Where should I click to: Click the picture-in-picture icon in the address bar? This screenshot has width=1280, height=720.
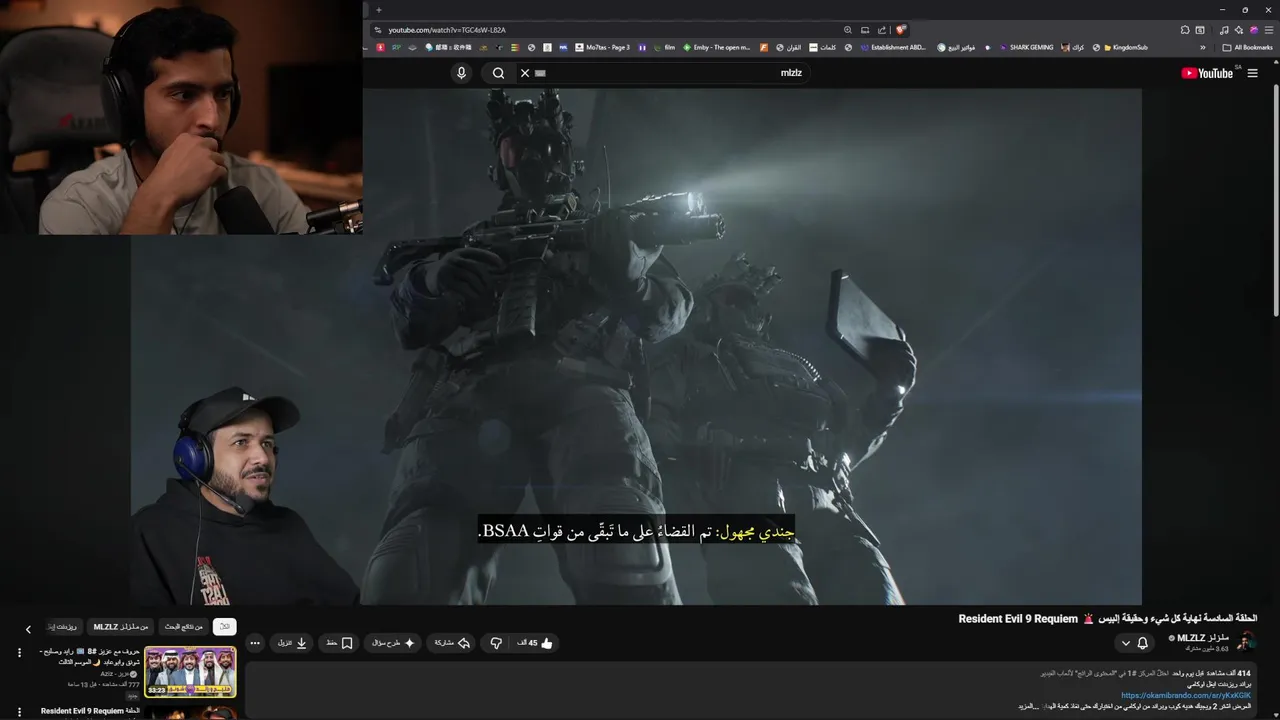click(865, 30)
